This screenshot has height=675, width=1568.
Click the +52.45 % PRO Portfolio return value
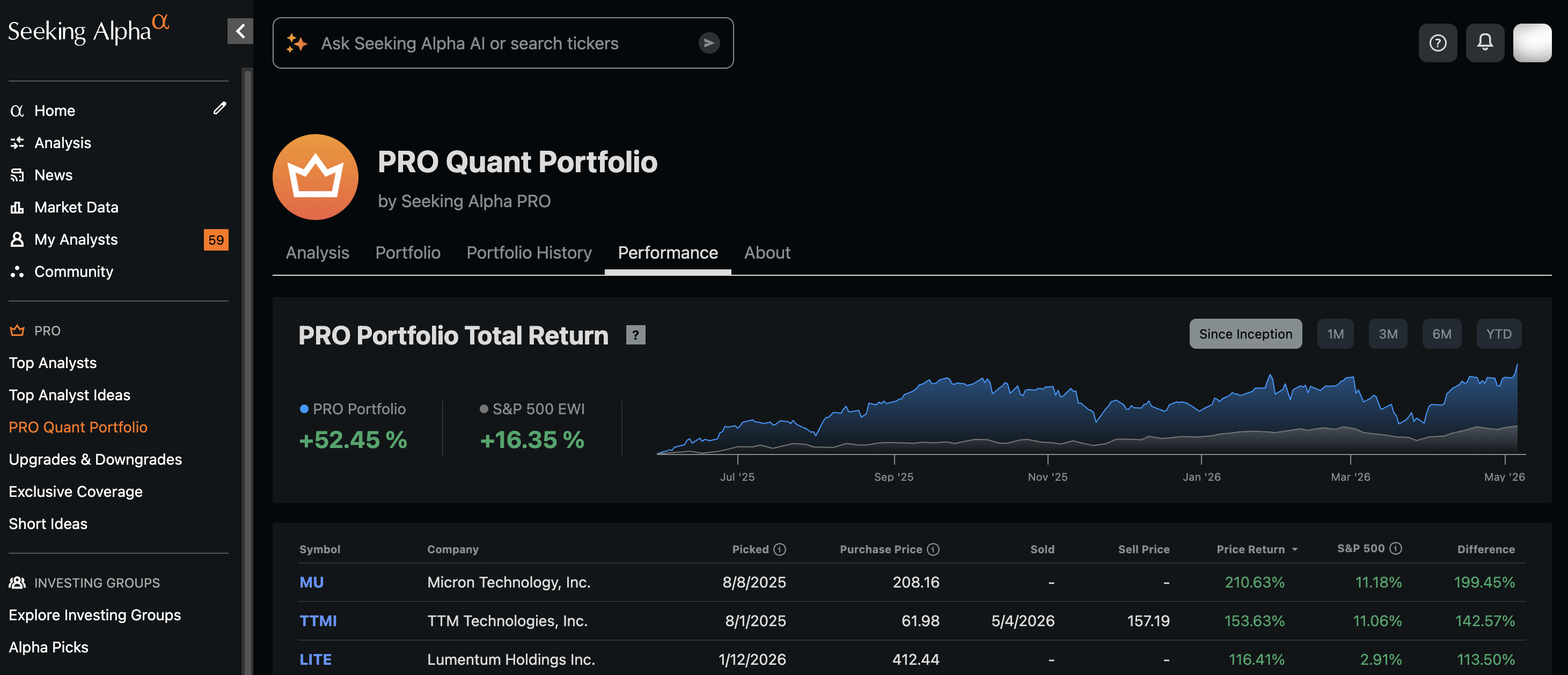353,440
